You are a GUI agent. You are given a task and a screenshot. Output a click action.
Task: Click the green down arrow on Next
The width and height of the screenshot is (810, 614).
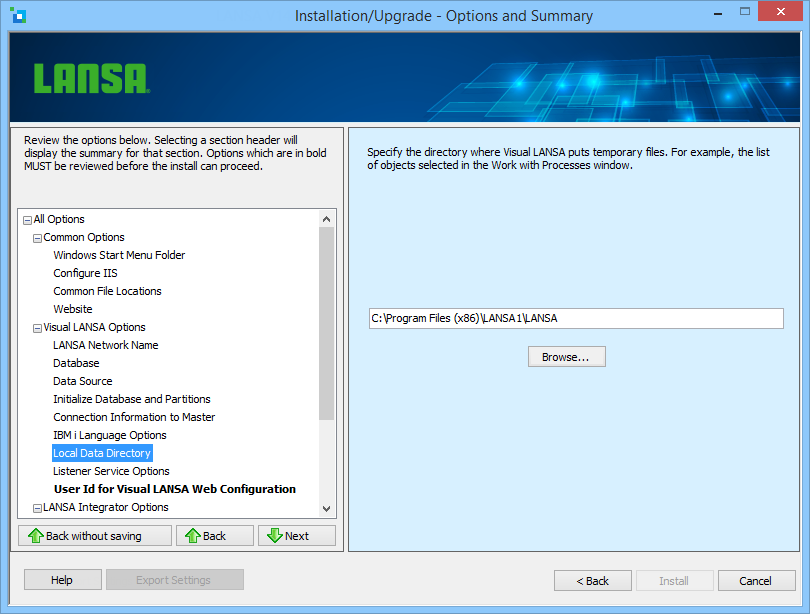point(275,536)
